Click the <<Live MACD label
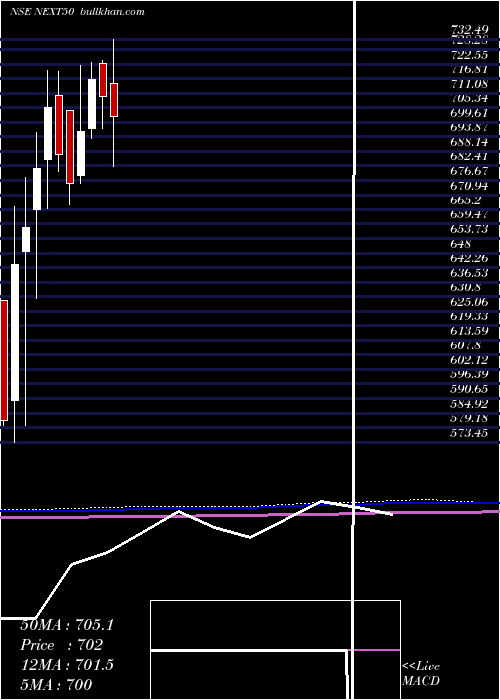The image size is (500, 700). tap(421, 674)
